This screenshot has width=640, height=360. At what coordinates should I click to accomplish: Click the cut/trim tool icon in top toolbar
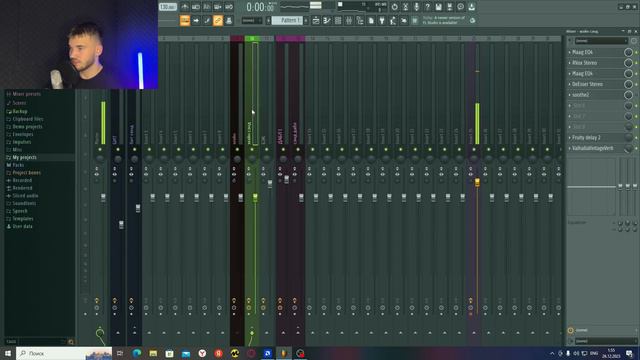click(405, 7)
